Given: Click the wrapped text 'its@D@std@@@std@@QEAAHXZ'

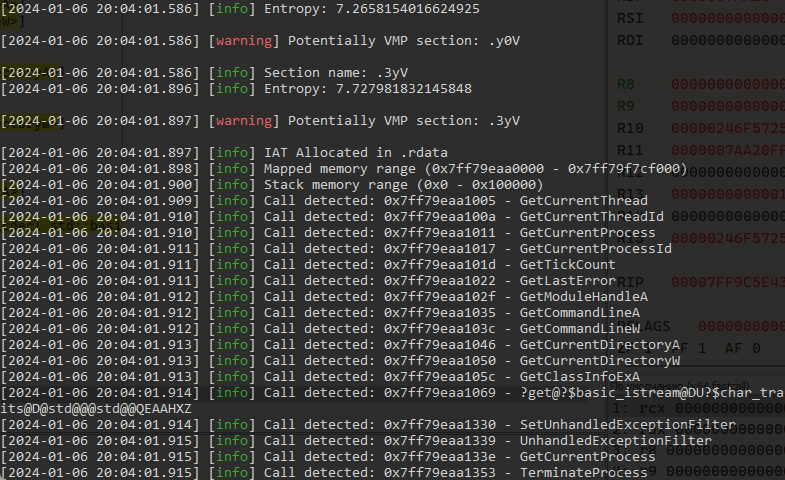Looking at the screenshot, I should (96, 409).
